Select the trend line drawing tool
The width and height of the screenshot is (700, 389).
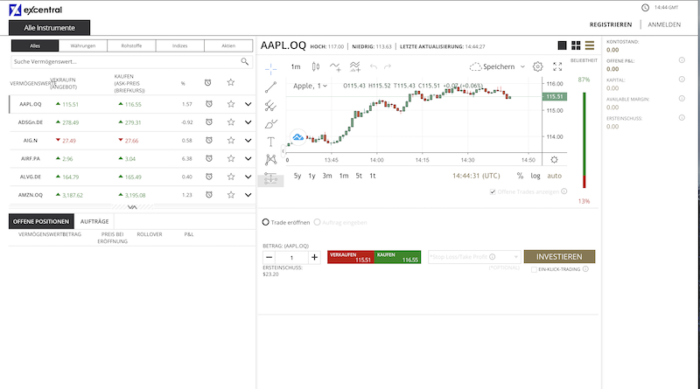[271, 87]
